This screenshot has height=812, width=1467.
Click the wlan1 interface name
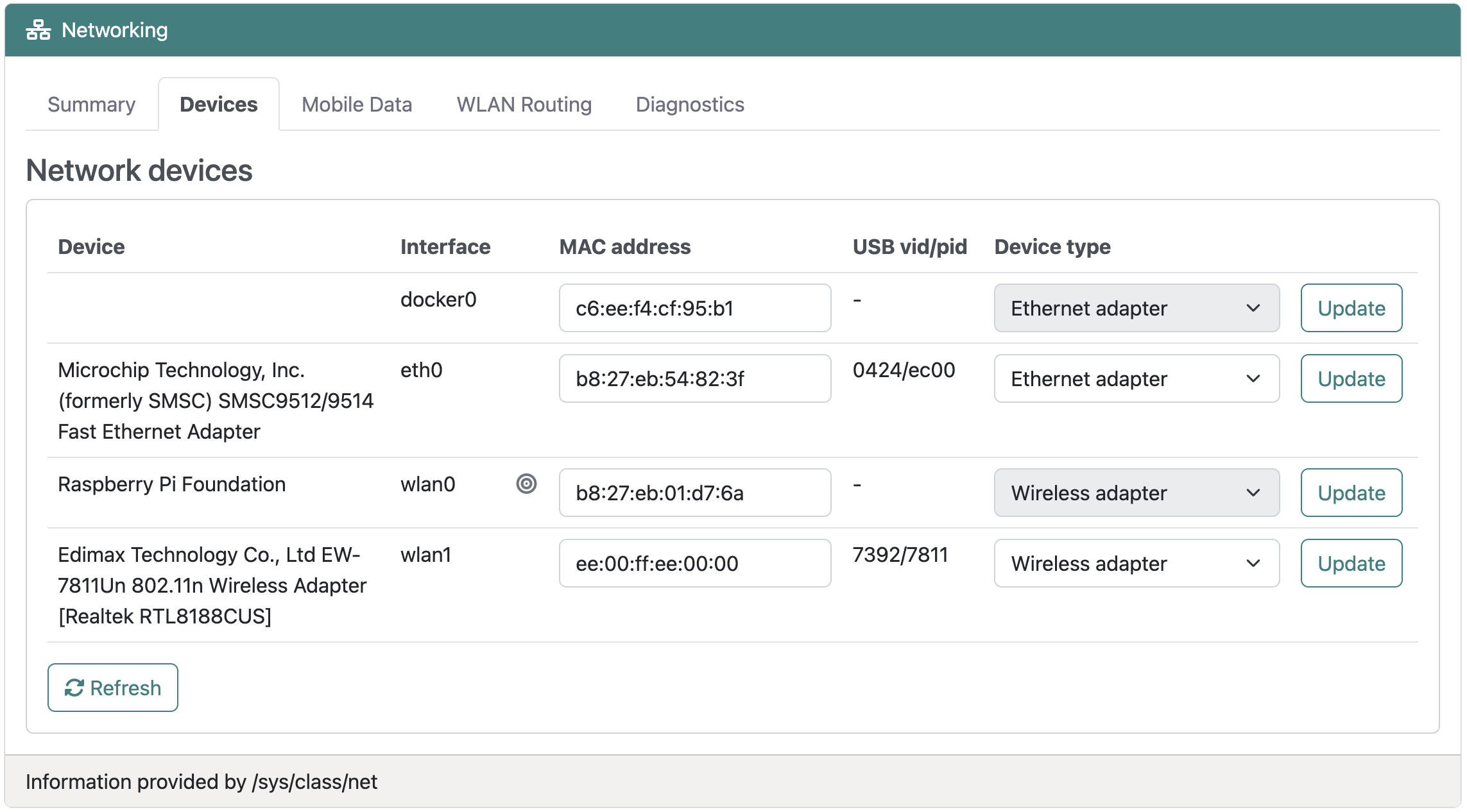click(426, 555)
